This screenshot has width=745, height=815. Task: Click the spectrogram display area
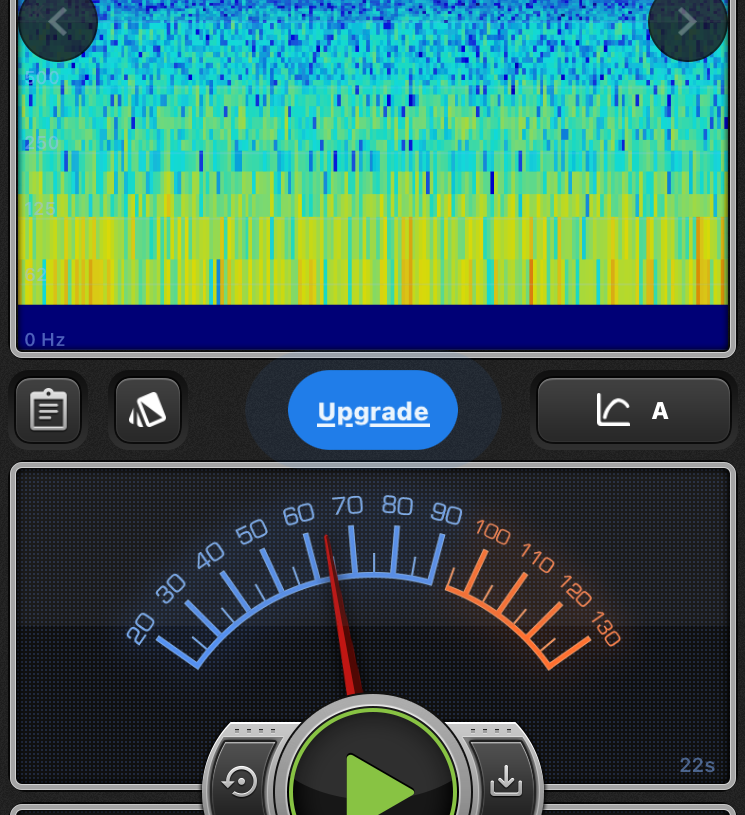(372, 160)
